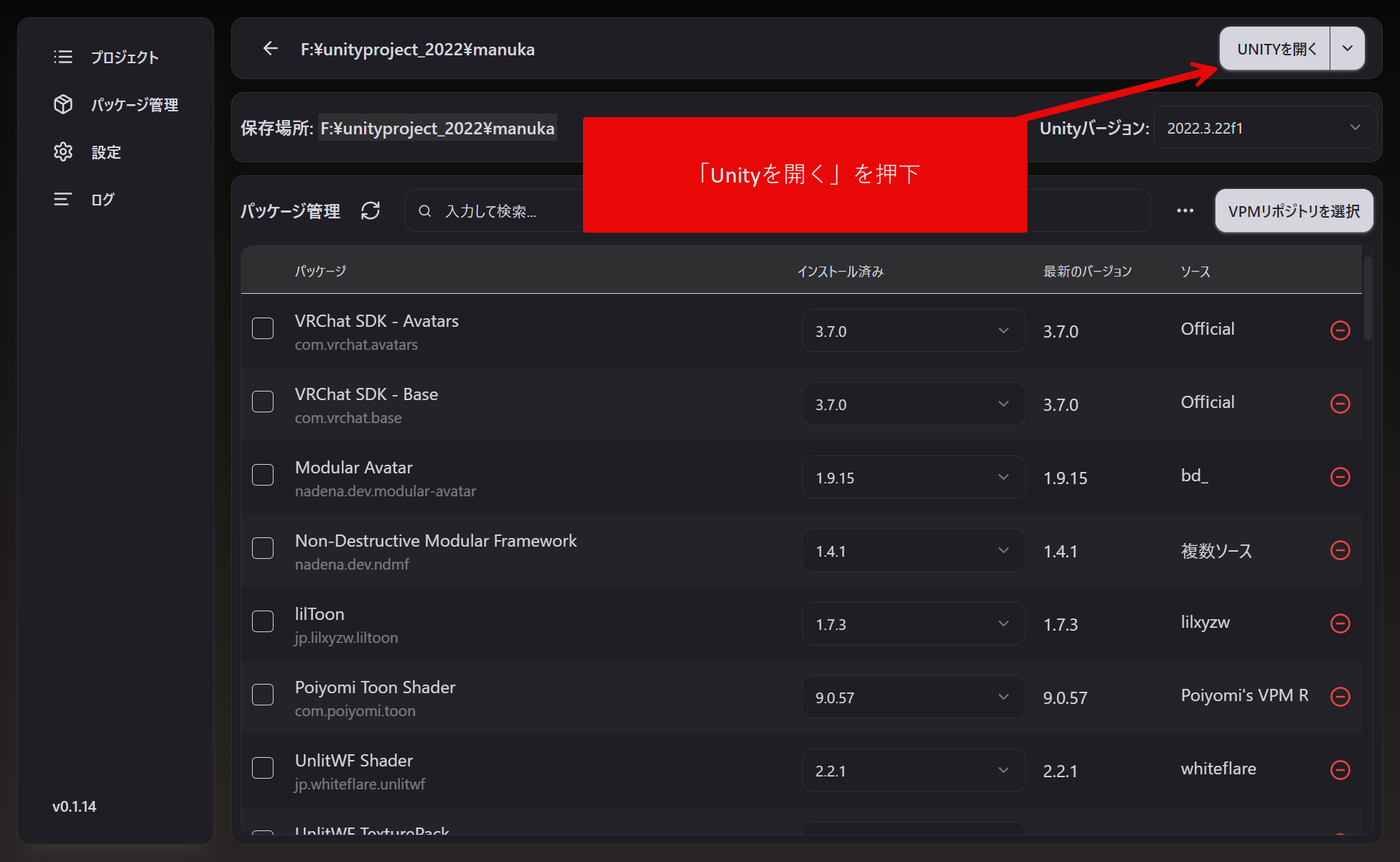Click com.vrchat.avatars package ID text

click(x=356, y=345)
